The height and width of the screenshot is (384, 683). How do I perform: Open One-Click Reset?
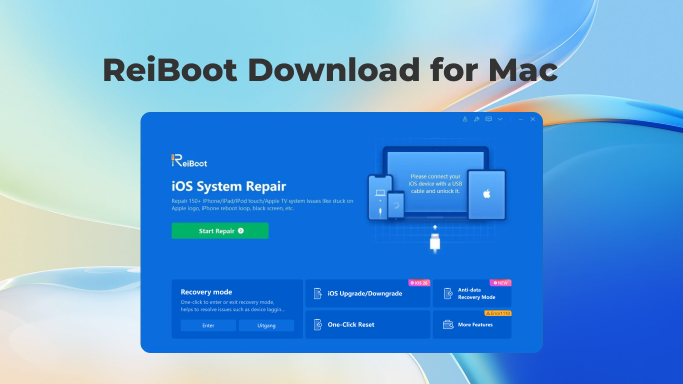(x=368, y=324)
